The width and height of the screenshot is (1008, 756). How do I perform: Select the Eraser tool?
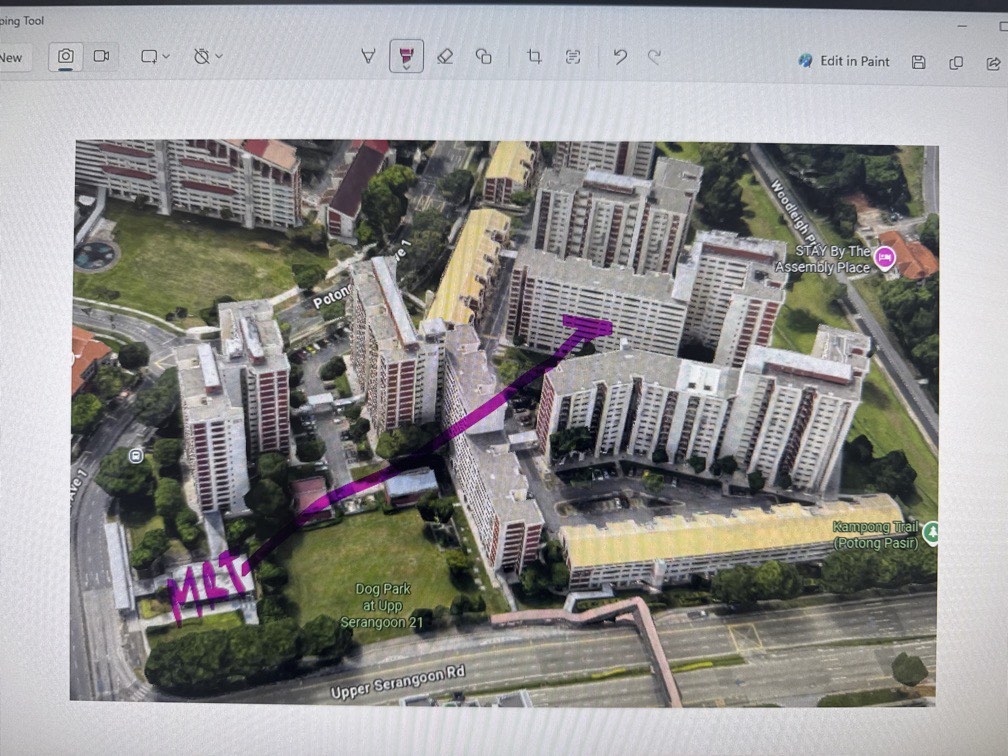[x=445, y=57]
